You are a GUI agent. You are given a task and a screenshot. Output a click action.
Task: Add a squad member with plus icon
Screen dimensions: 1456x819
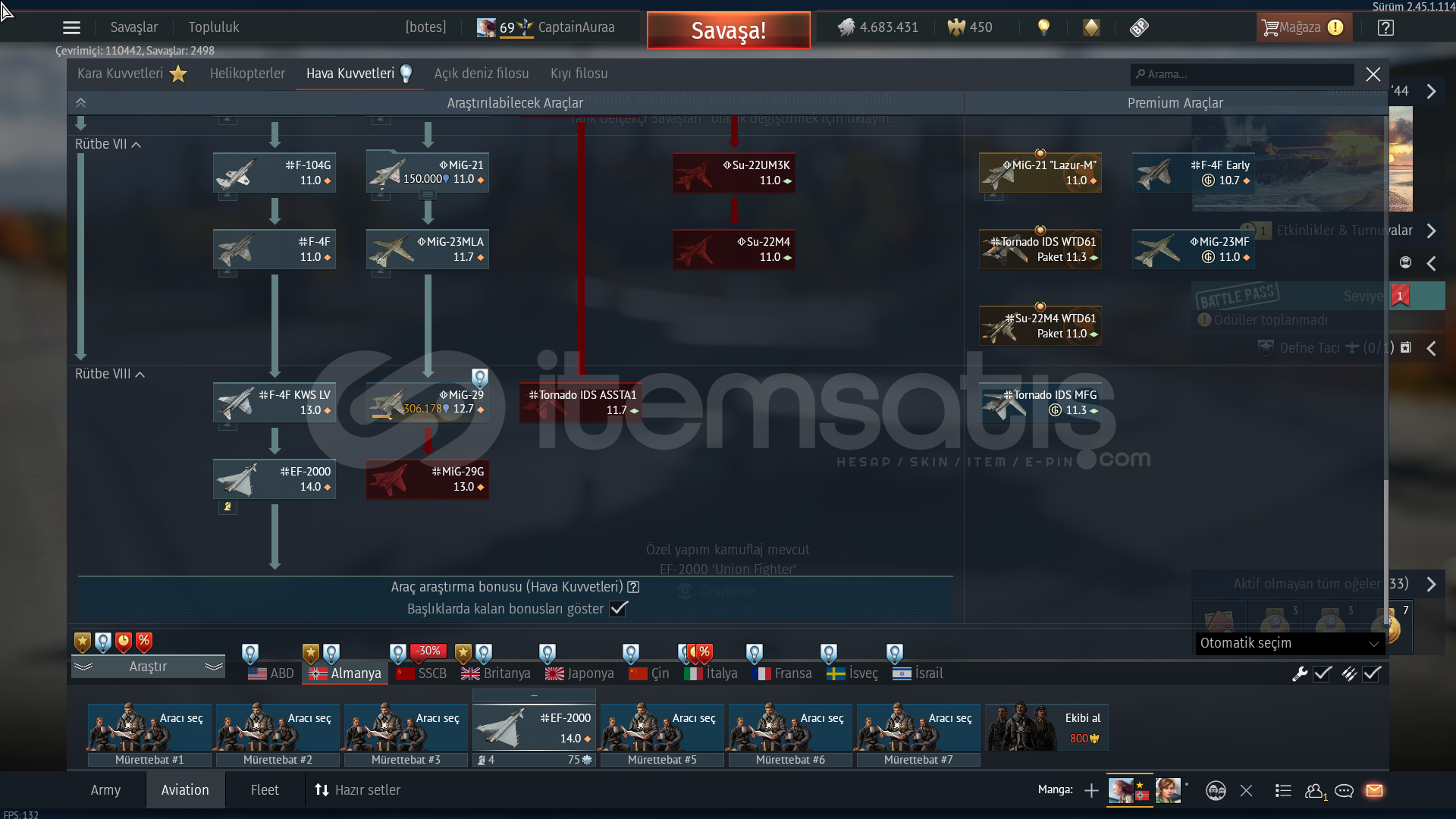tap(1091, 791)
